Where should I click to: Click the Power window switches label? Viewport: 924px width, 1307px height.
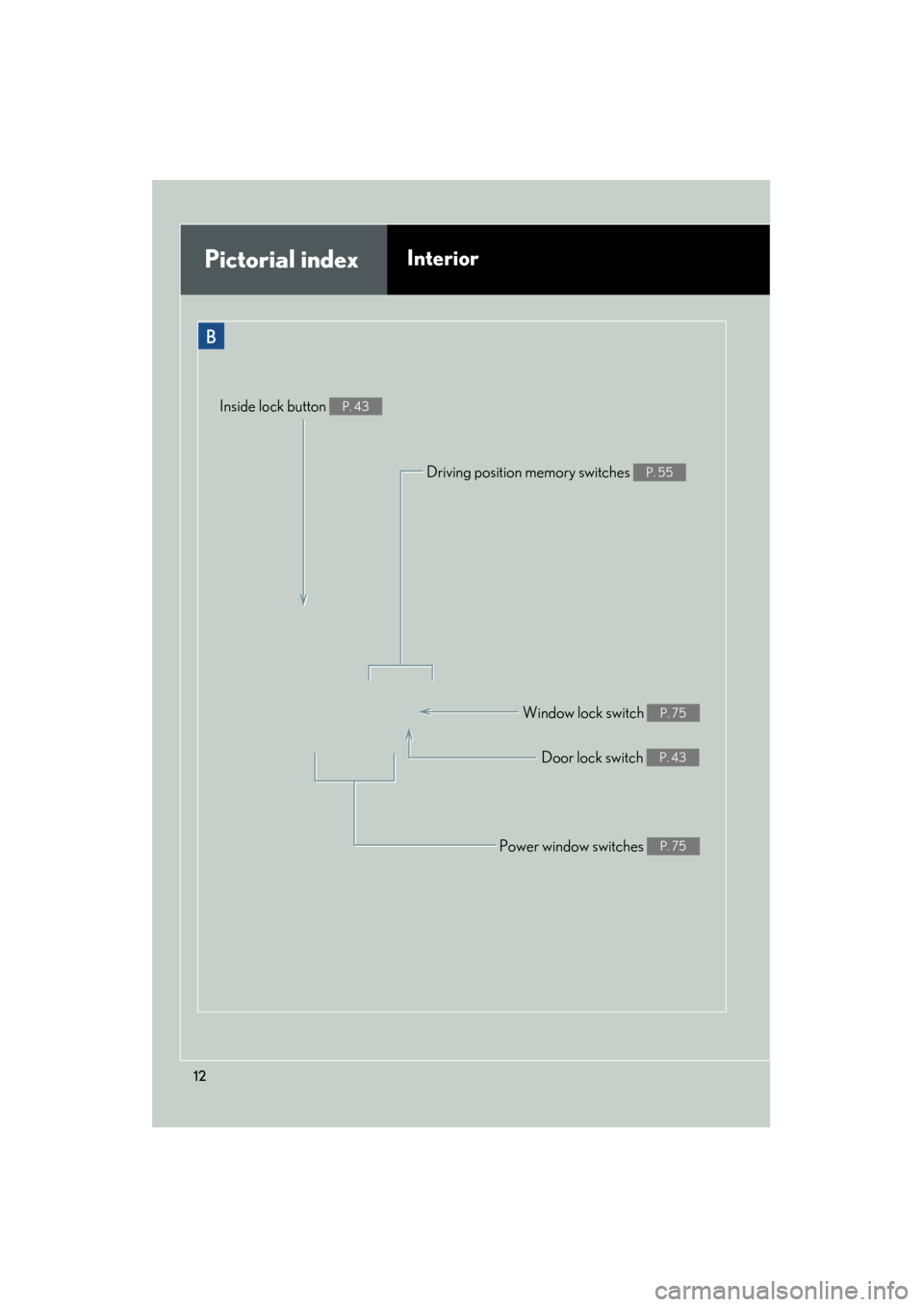571,846
